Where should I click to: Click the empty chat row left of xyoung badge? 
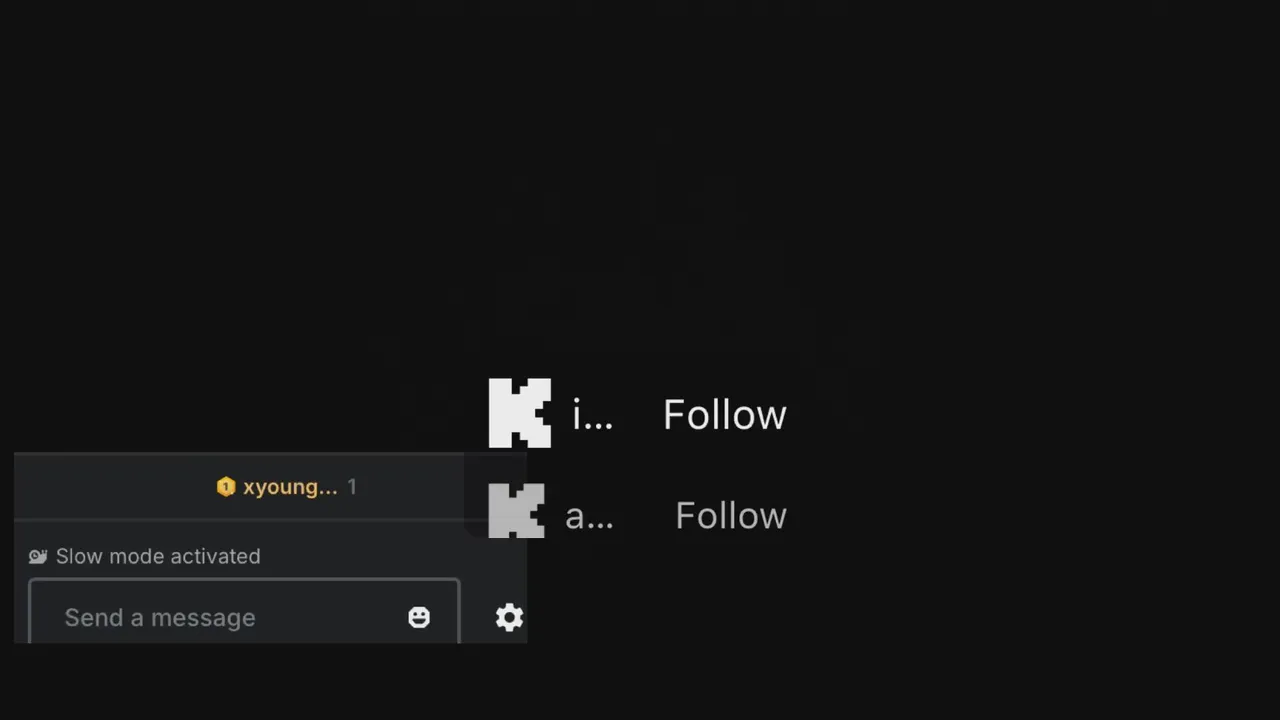[x=115, y=487]
